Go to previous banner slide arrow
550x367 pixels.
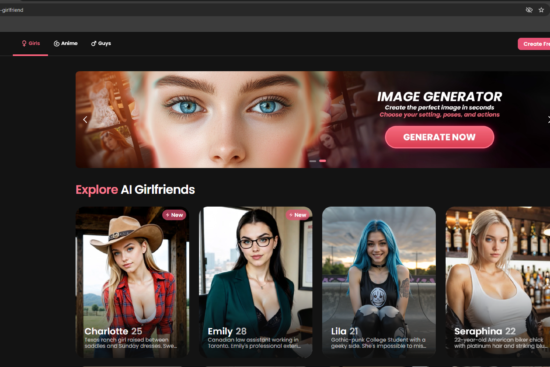[85, 120]
